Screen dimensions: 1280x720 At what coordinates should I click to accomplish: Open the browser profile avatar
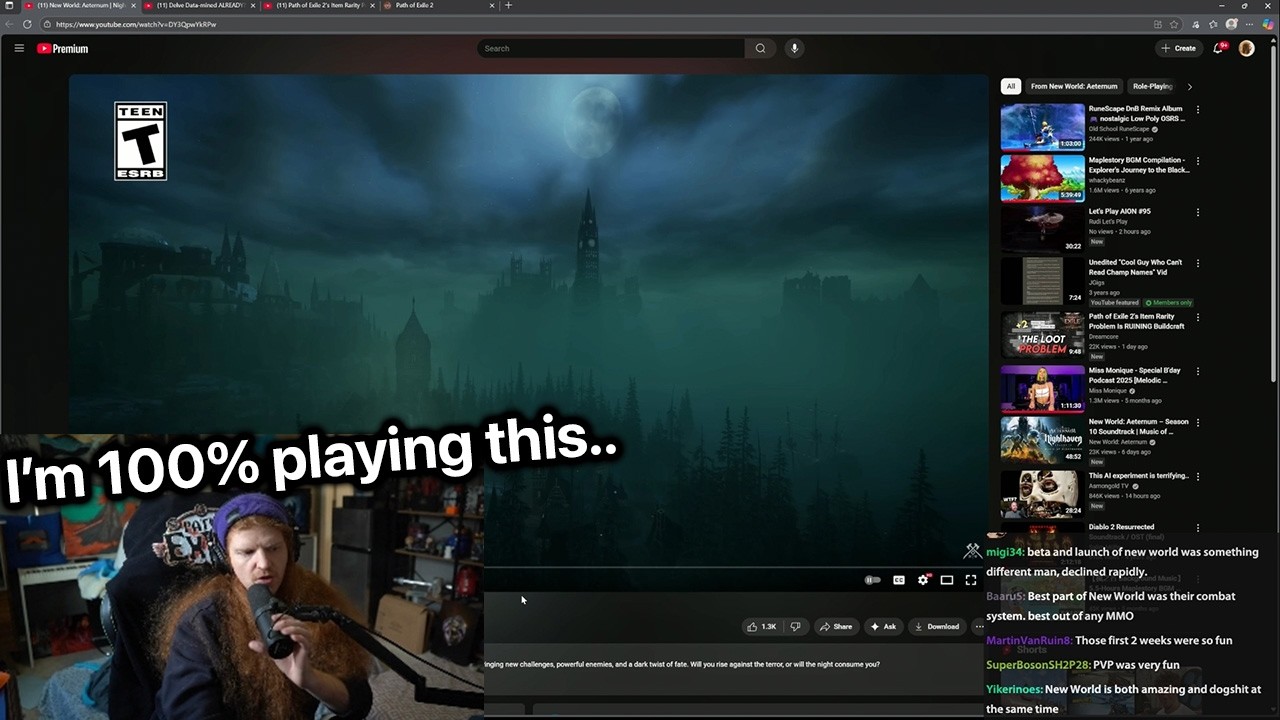(1232, 24)
